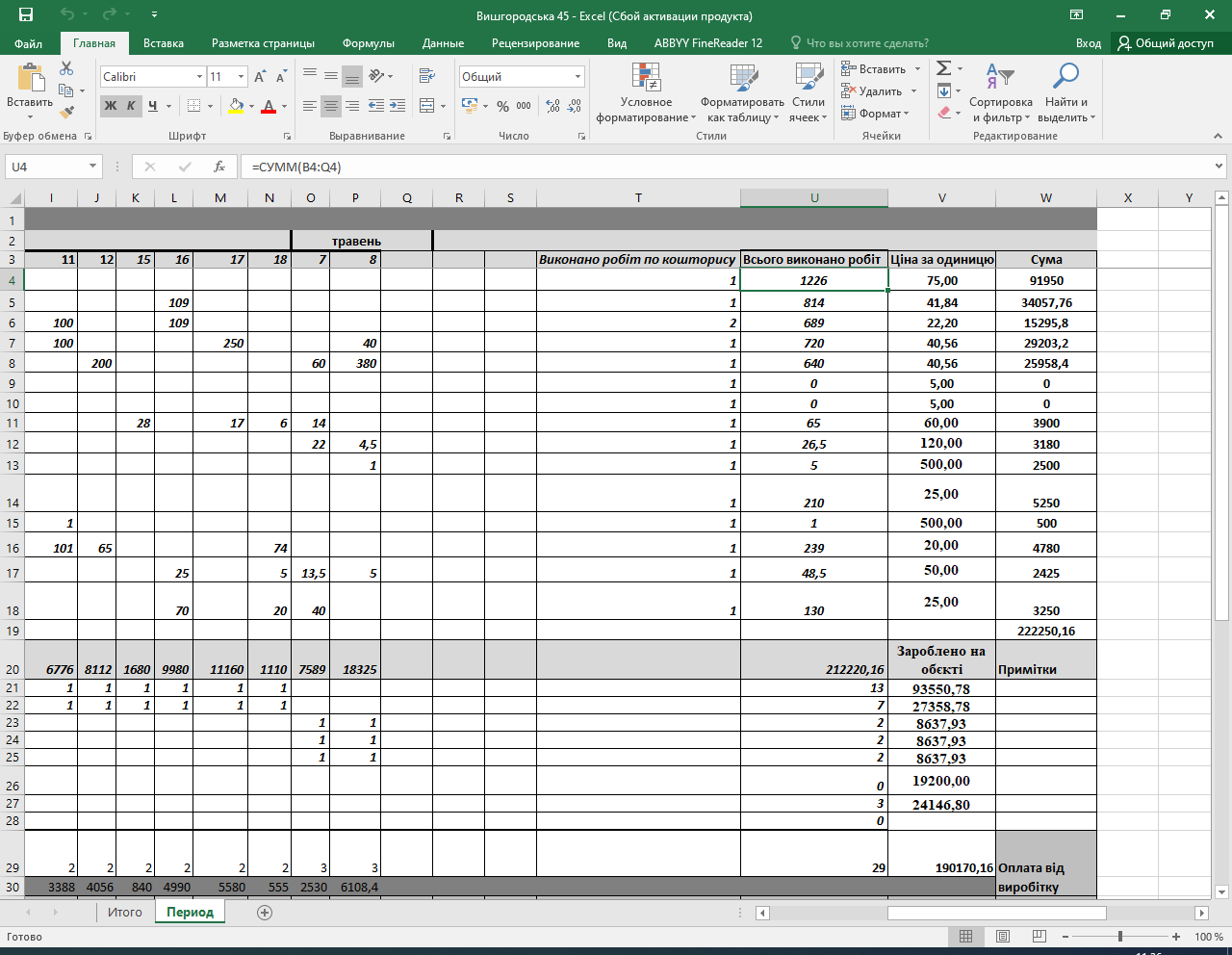Toggle Center horizontal alignment
The height and width of the screenshot is (955, 1232).
coord(331,105)
